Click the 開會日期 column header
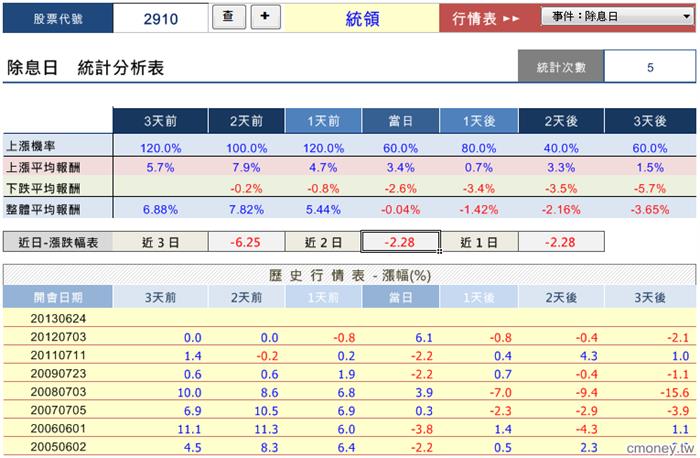The width and height of the screenshot is (700, 458). tap(58, 297)
